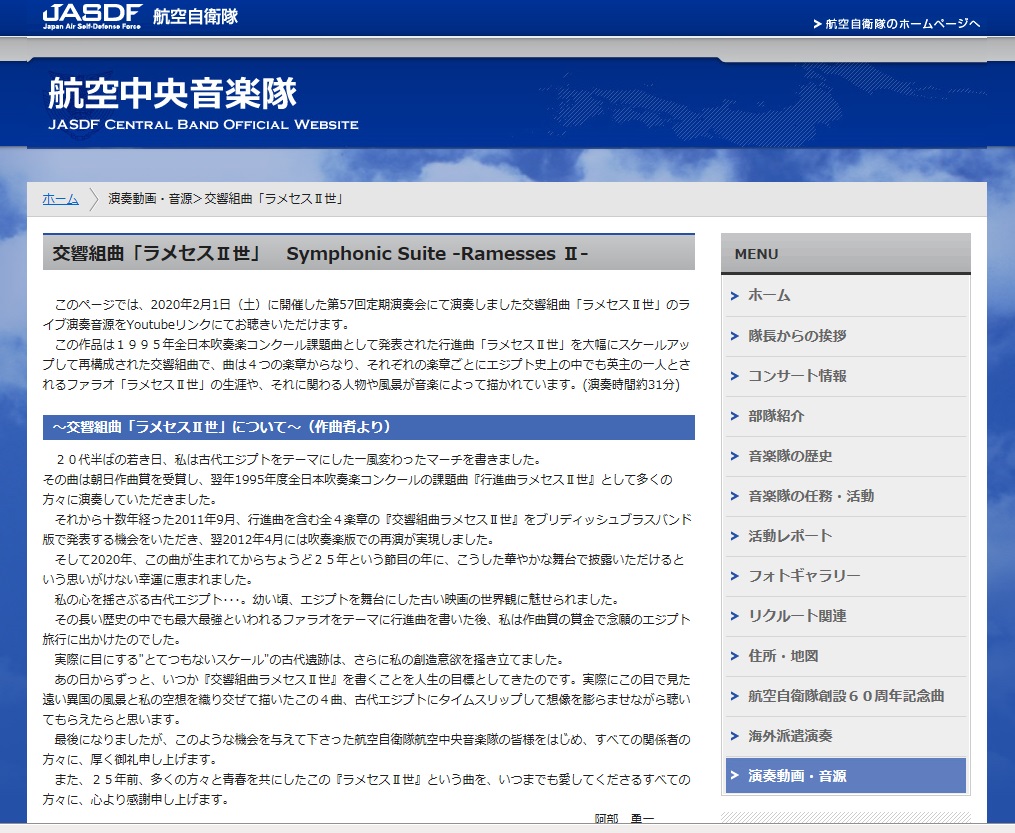Select ホーム in the side menu

pos(769,295)
